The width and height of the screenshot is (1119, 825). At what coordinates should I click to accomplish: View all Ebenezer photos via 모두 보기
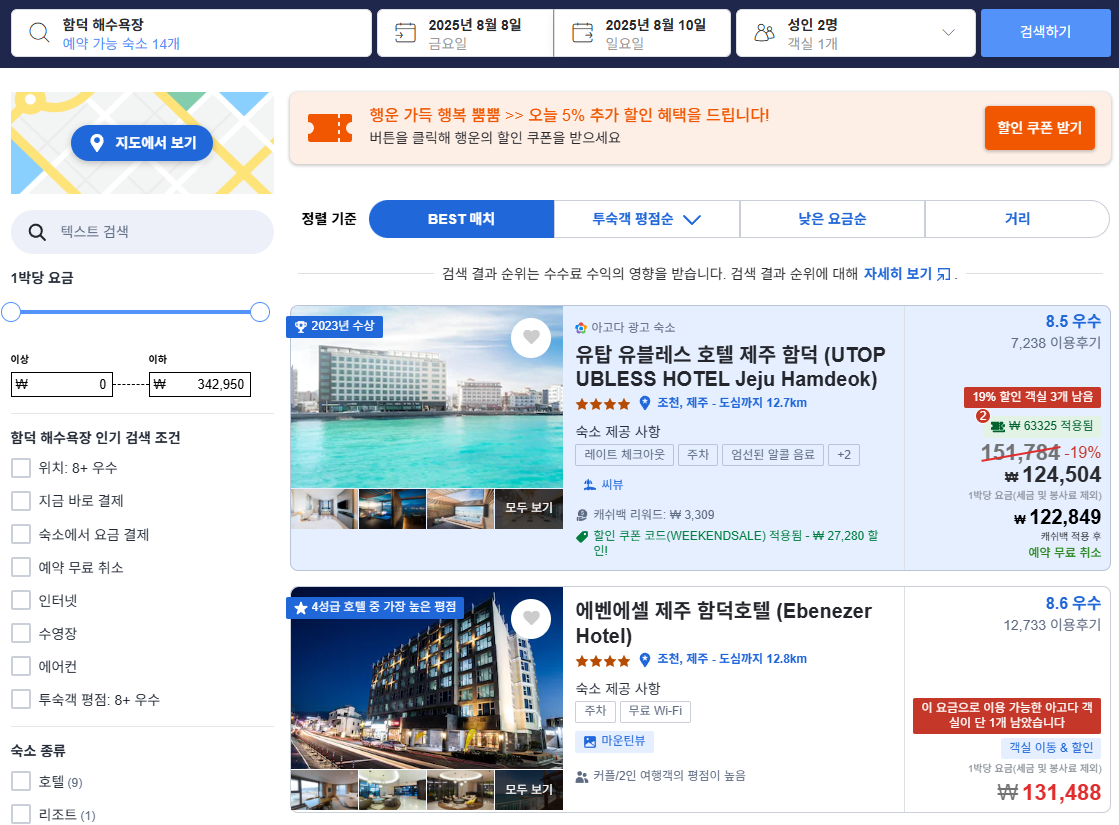coord(529,790)
